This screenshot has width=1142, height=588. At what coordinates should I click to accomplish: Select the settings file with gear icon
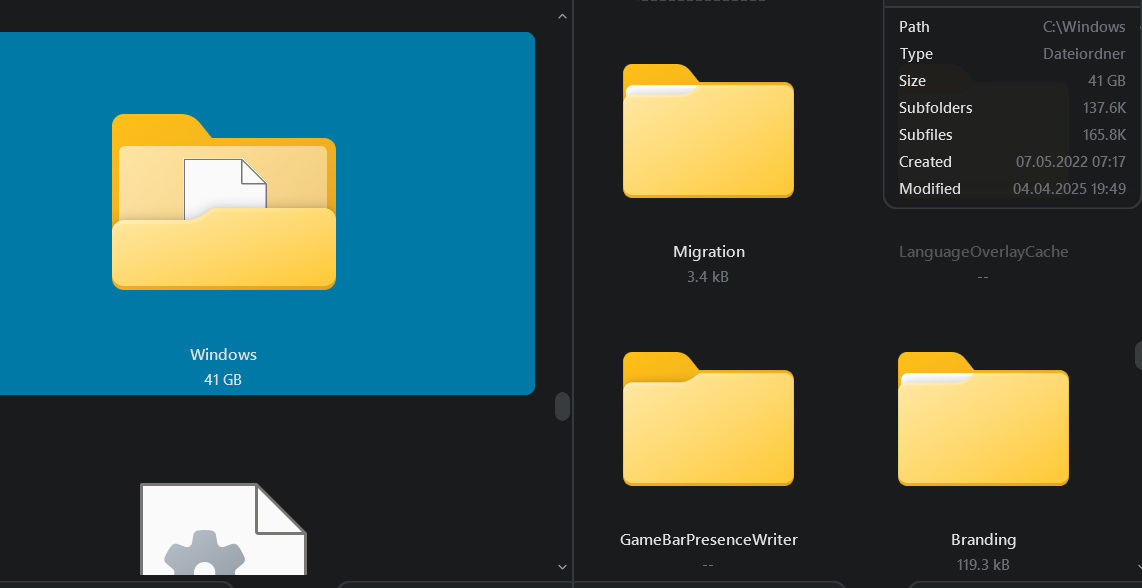pos(224,529)
